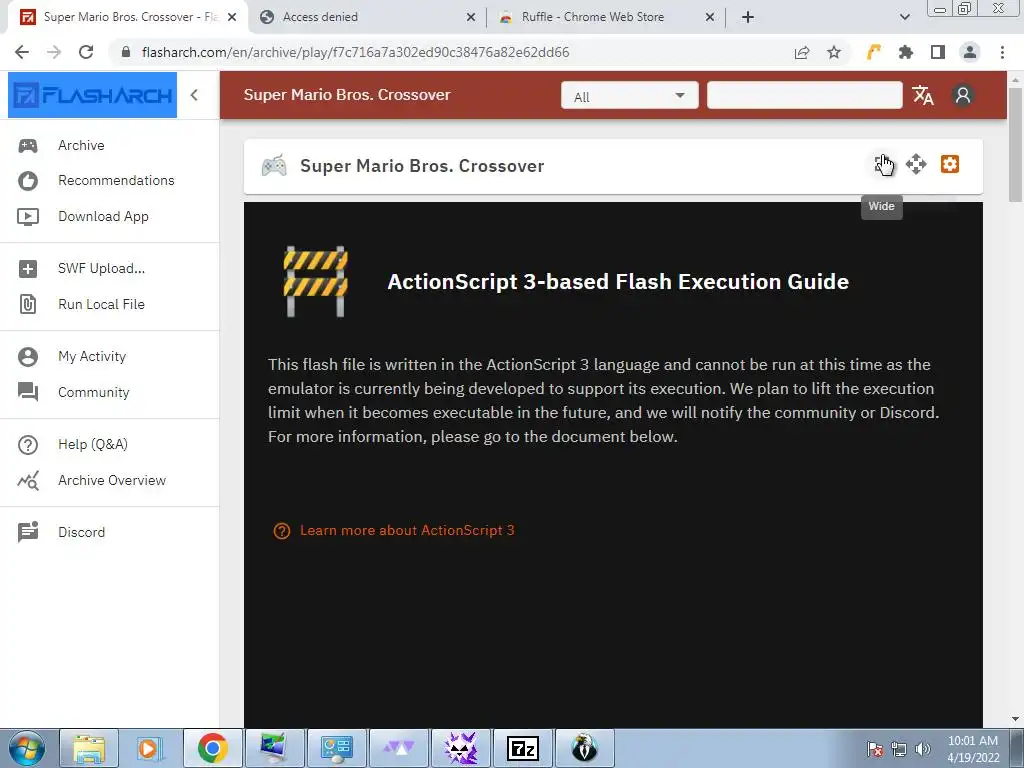1024x768 pixels.
Task: Click the network tray icon
Action: point(899,749)
